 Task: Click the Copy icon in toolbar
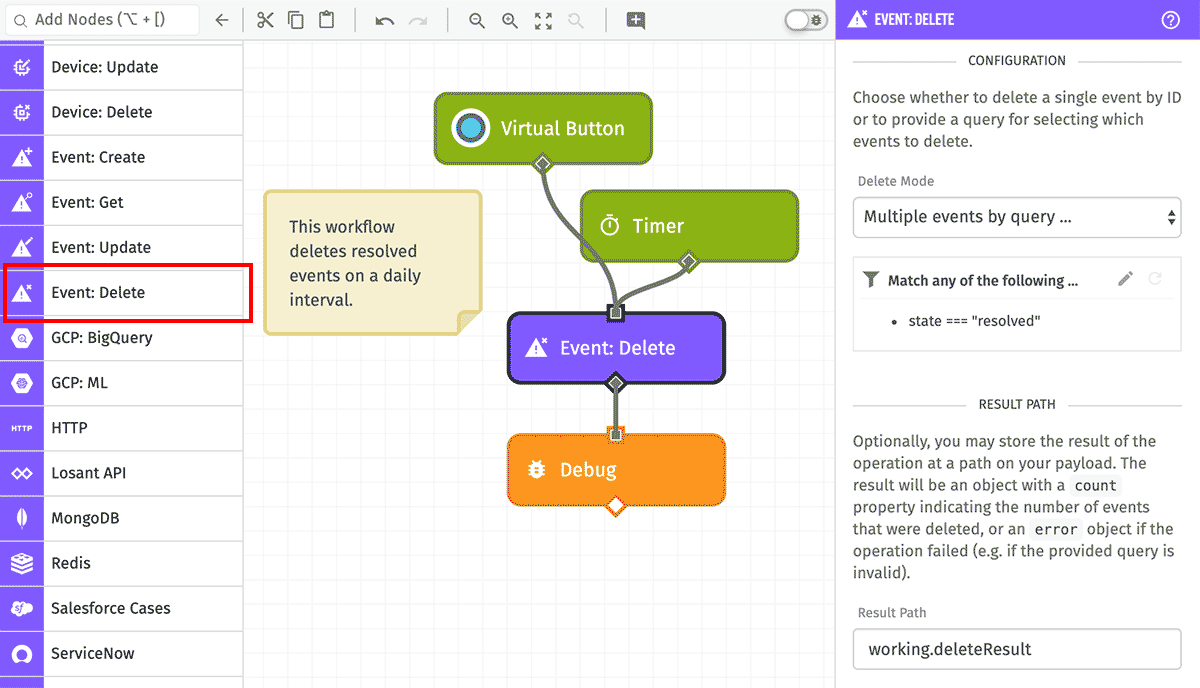[296, 20]
